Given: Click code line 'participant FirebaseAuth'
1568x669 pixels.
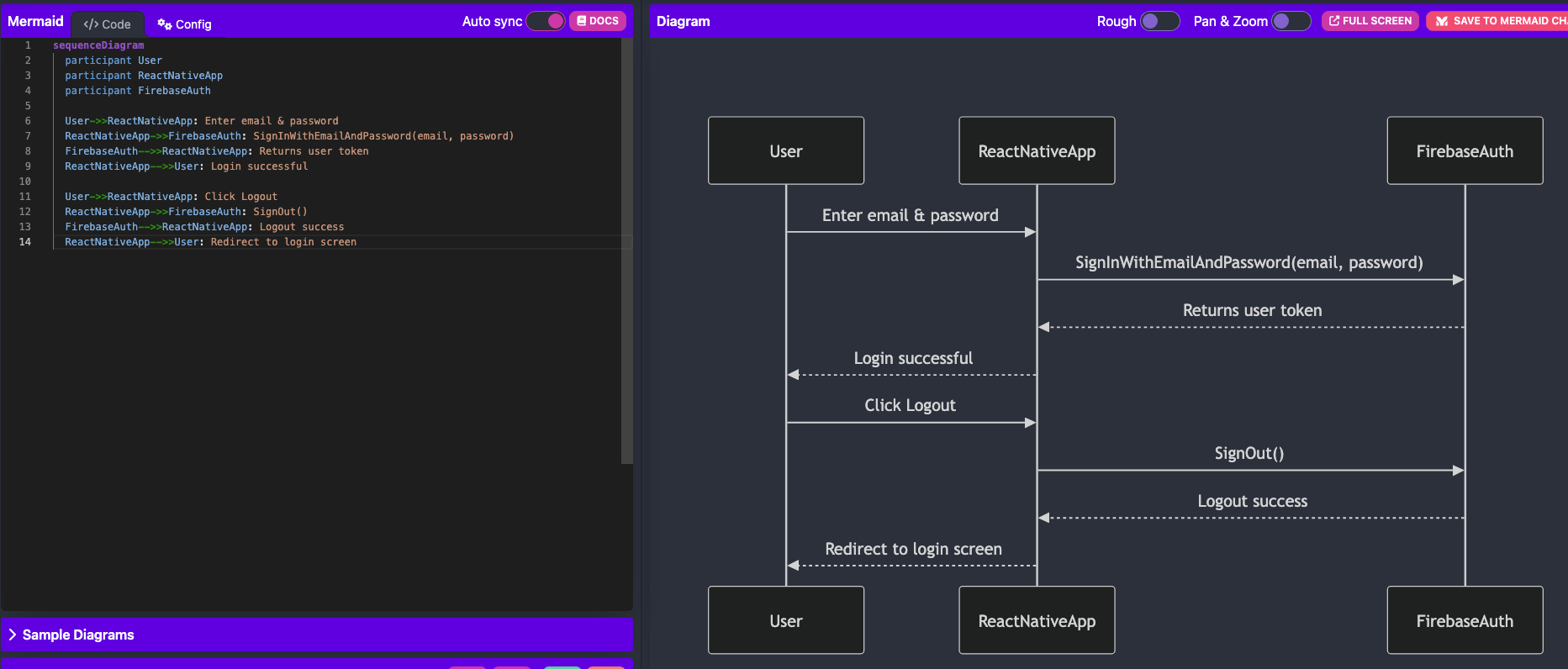Looking at the screenshot, I should (x=138, y=91).
